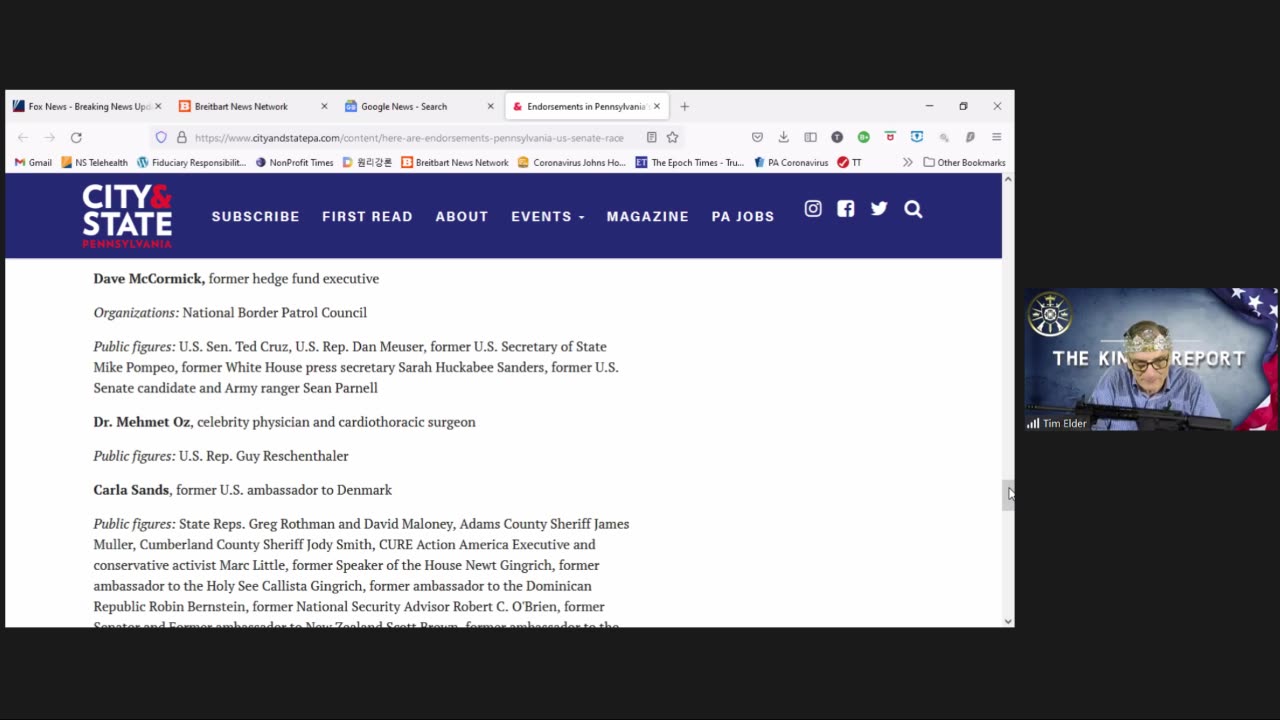Open the City & State Pennsylvania logo home link
Screen dimensions: 1280x720
click(127, 215)
